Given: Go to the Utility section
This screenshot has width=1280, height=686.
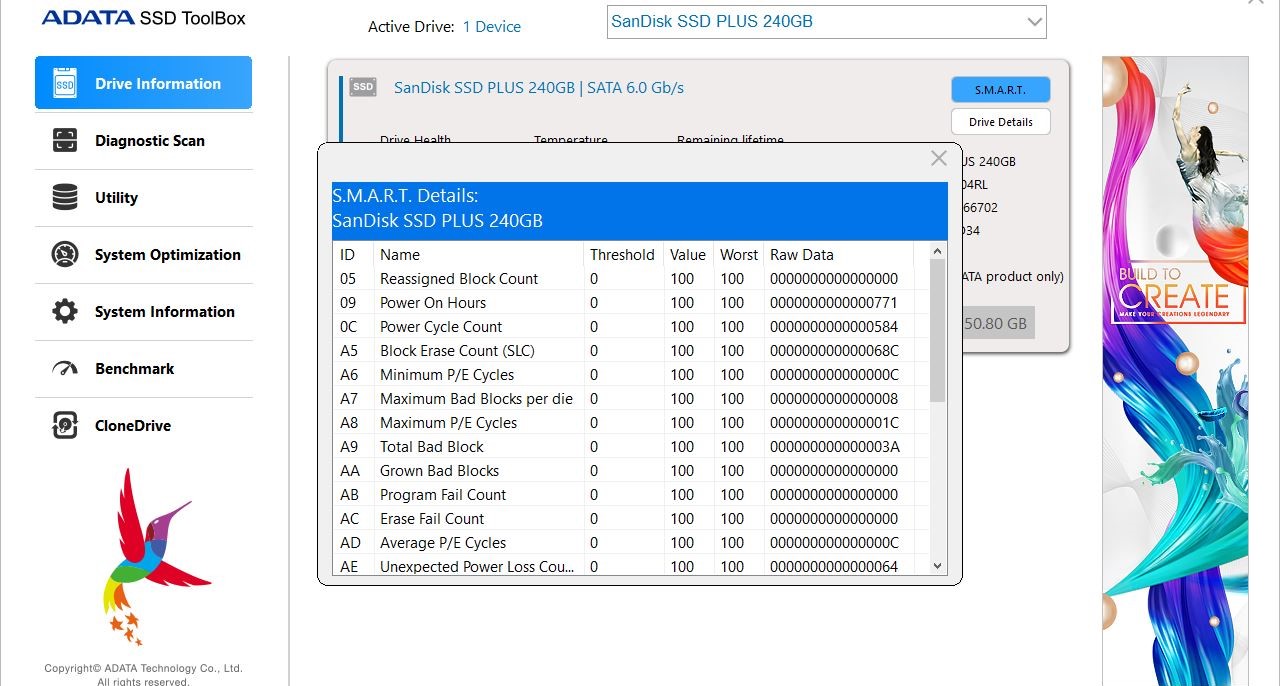Looking at the screenshot, I should point(143,198).
